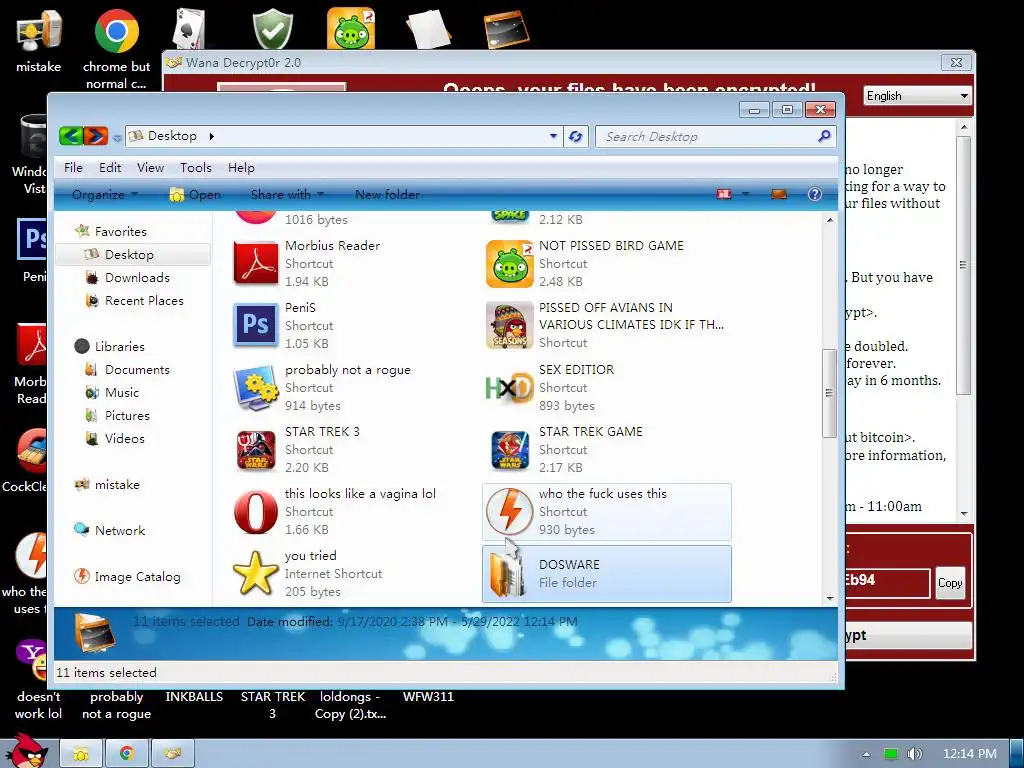Select the NOT PISSED BIRD GAME shortcut
The height and width of the screenshot is (768, 1024).
click(509, 263)
